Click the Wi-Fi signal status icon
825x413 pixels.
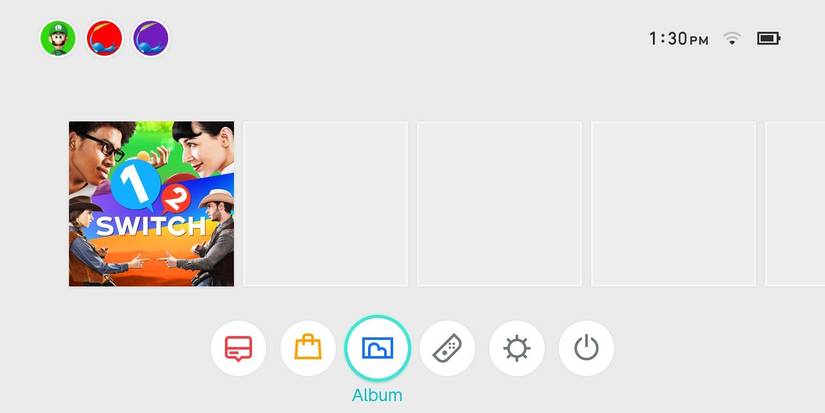click(732, 38)
